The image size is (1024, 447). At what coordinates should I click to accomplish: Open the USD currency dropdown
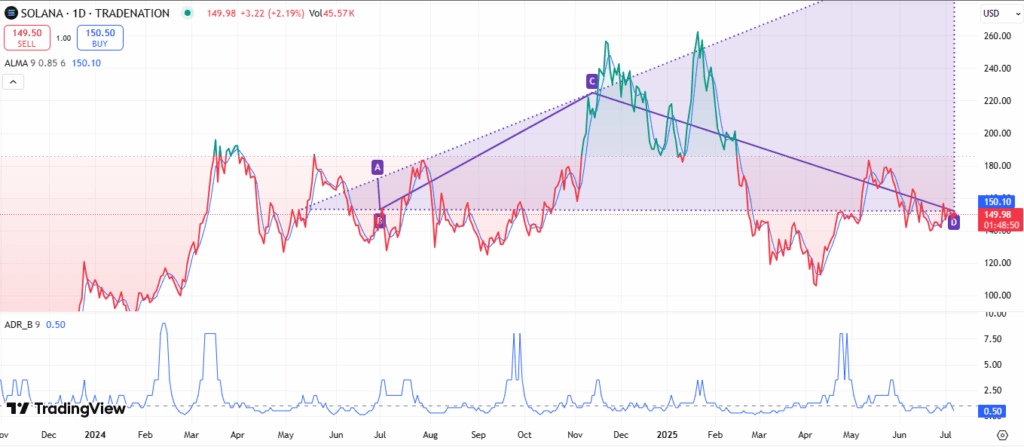[993, 13]
